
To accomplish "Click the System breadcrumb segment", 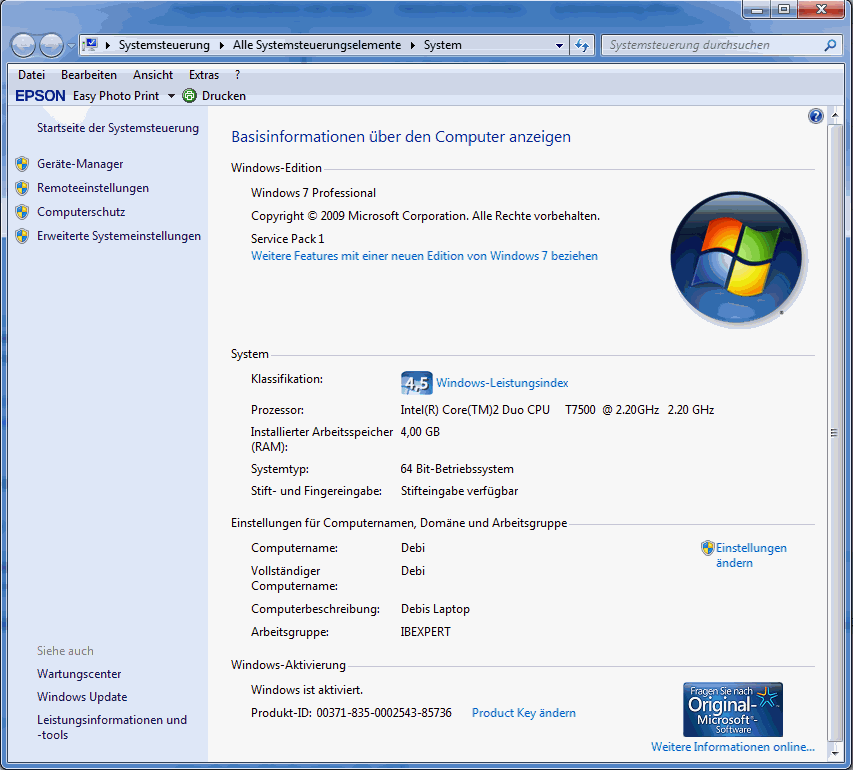I will click(443, 45).
